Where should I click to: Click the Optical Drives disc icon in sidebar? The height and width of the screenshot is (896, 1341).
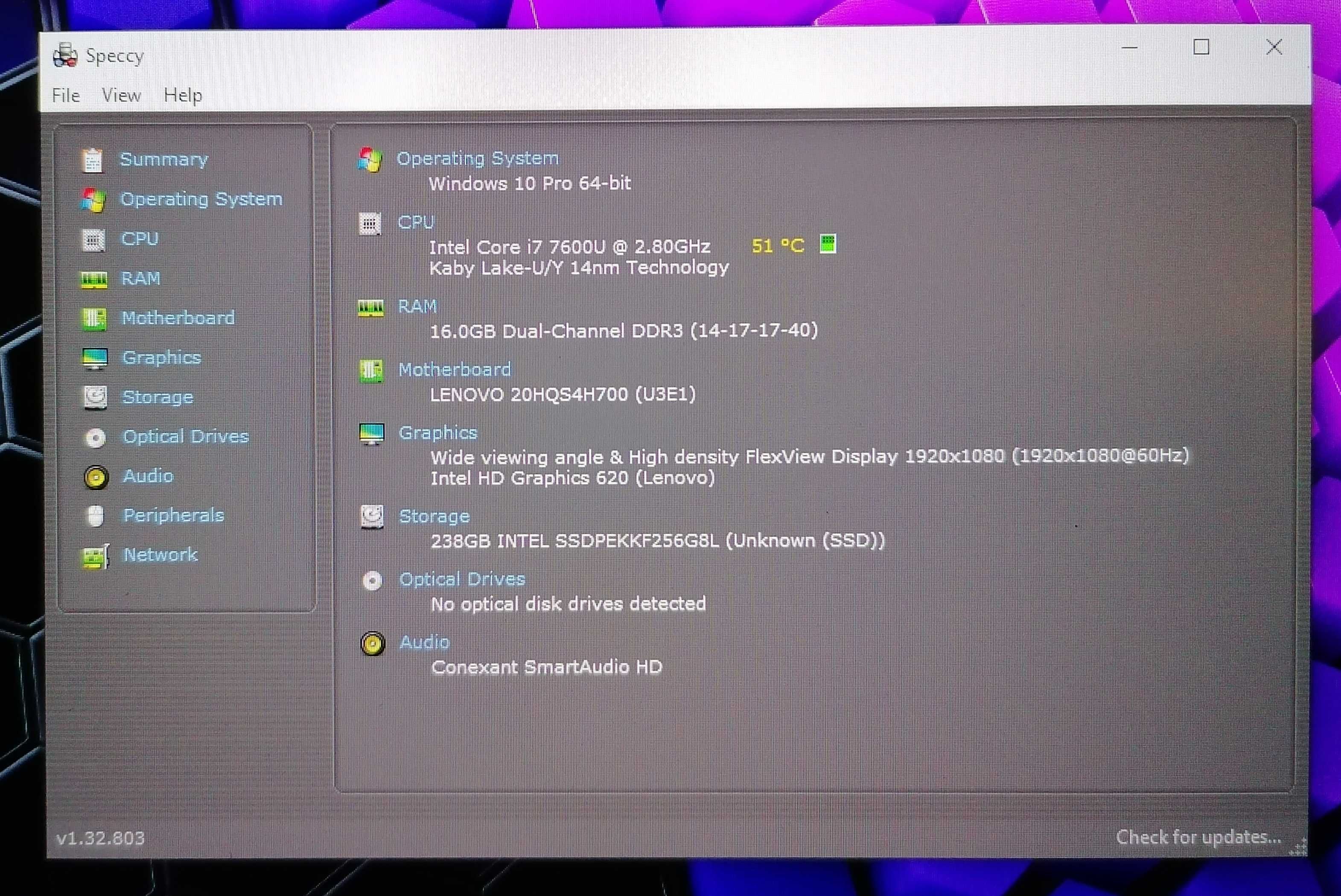point(96,438)
